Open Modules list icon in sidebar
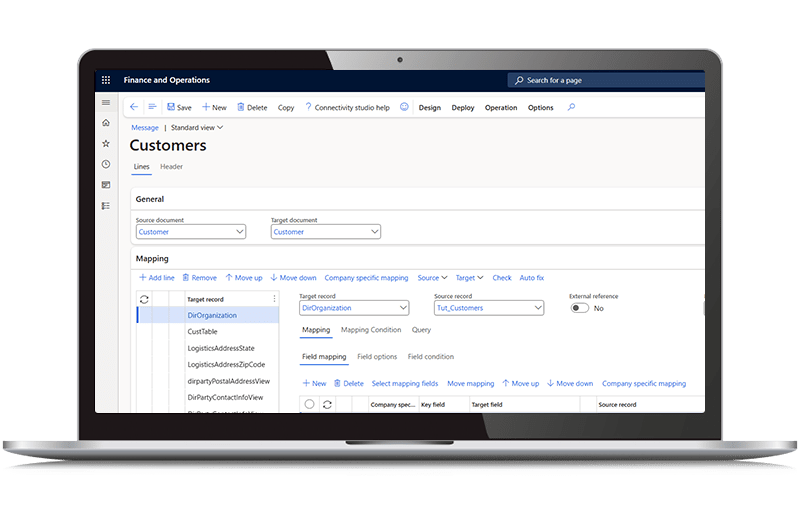Viewport: 800px width, 507px height. pos(106,206)
